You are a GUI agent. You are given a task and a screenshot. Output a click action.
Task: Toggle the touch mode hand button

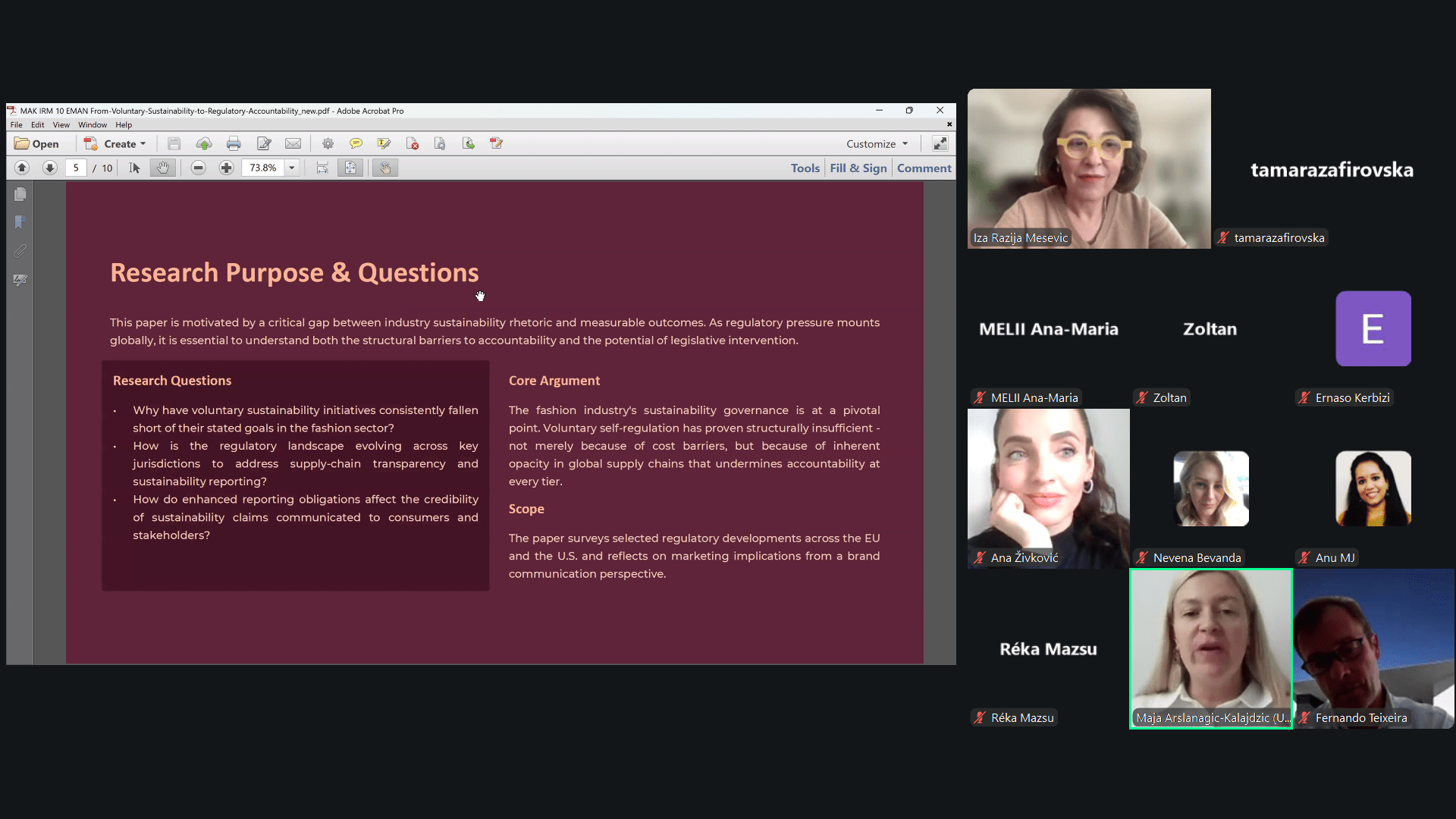(x=385, y=168)
